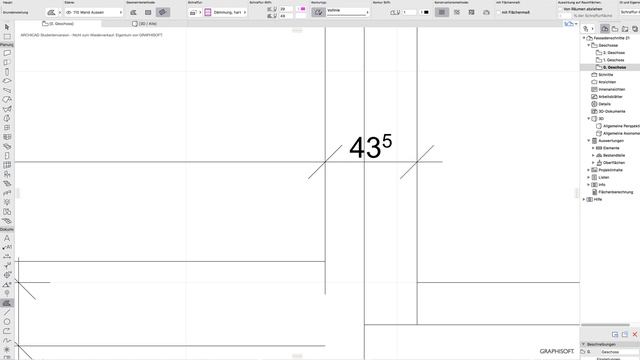Screen dimensions: 640x360
Task: Select the Spline tool in the toolbox
Action: pyautogui.click(x=7, y=340)
